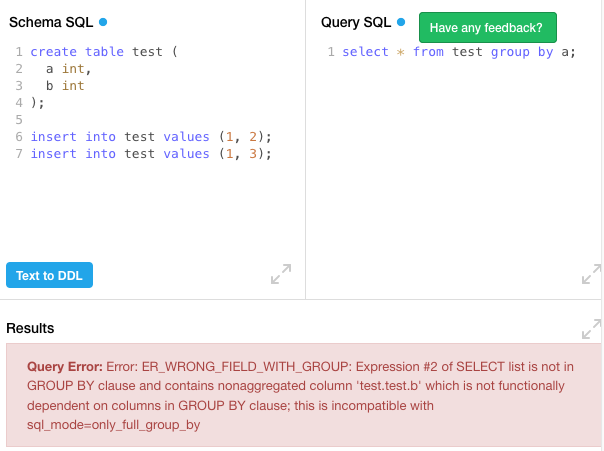Click the Query SQL heading
This screenshot has width=604, height=451.
click(356, 22)
